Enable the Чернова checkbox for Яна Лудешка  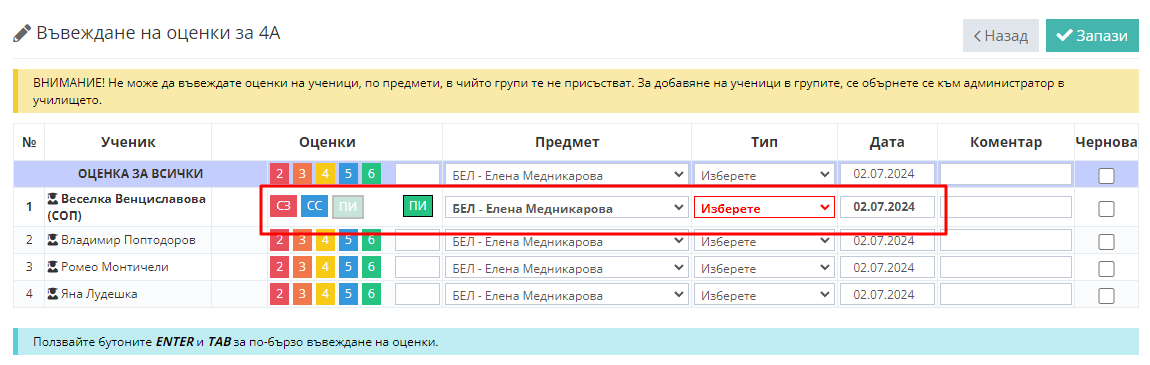pos(1106,295)
